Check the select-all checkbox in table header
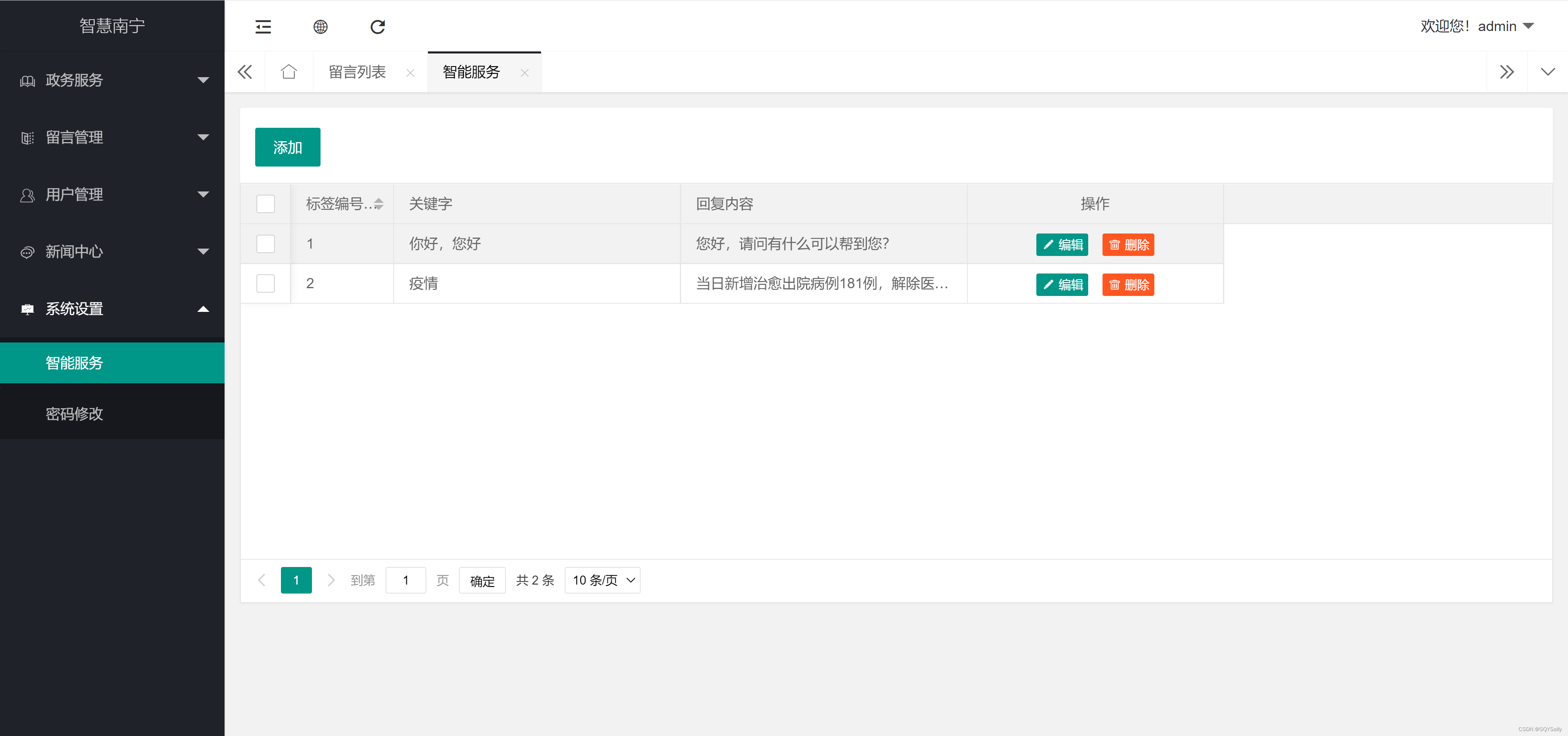Viewport: 1568px width, 736px height. pyautogui.click(x=265, y=204)
